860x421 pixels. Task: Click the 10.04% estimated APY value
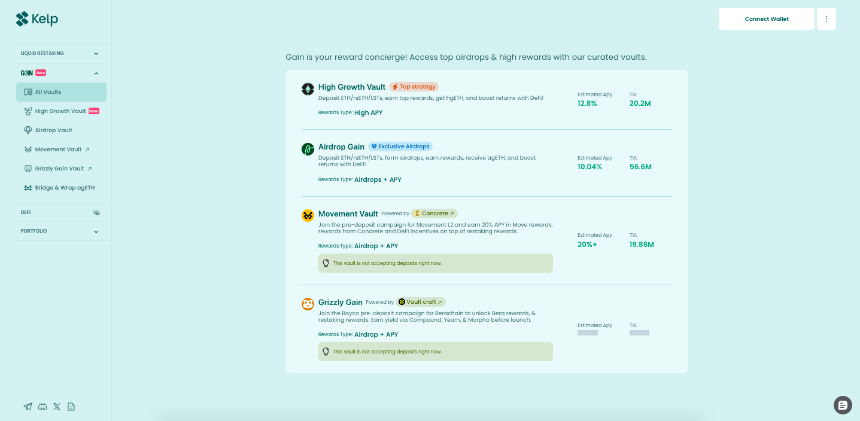[x=590, y=167]
